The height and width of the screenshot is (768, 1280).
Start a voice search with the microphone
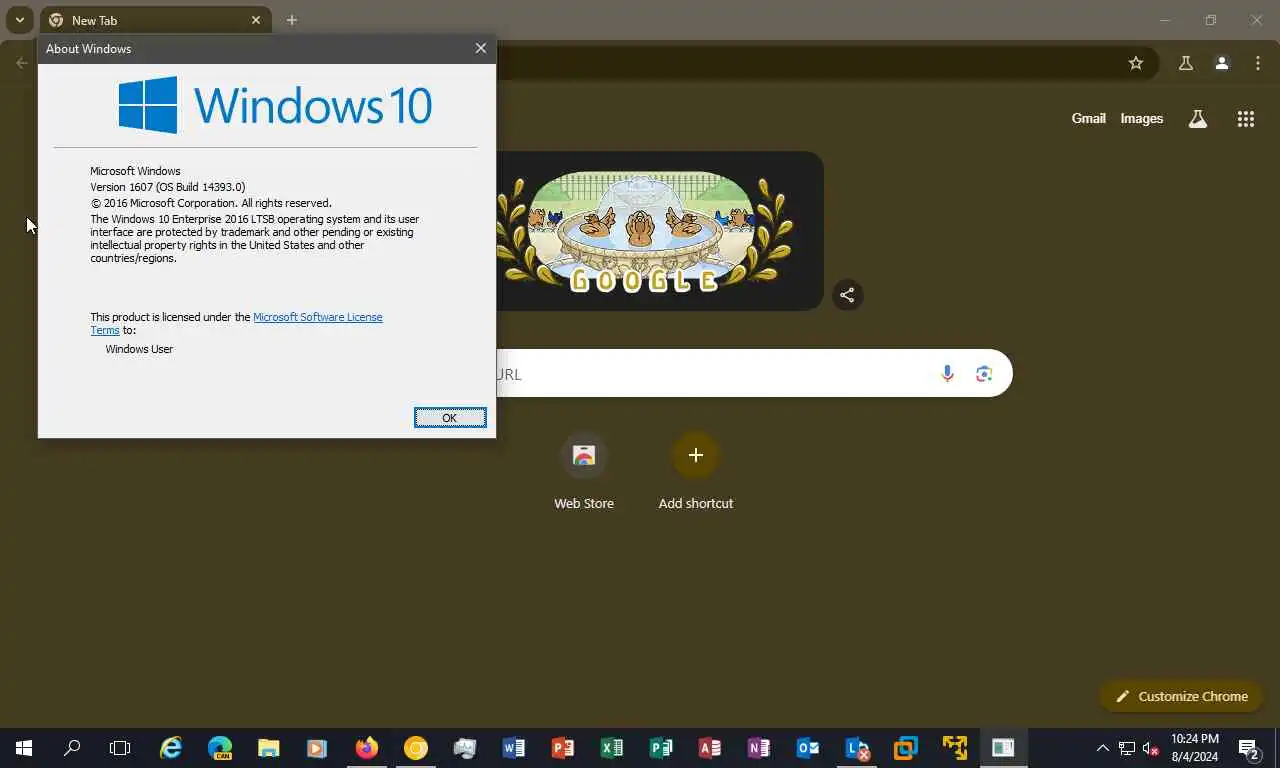[947, 374]
